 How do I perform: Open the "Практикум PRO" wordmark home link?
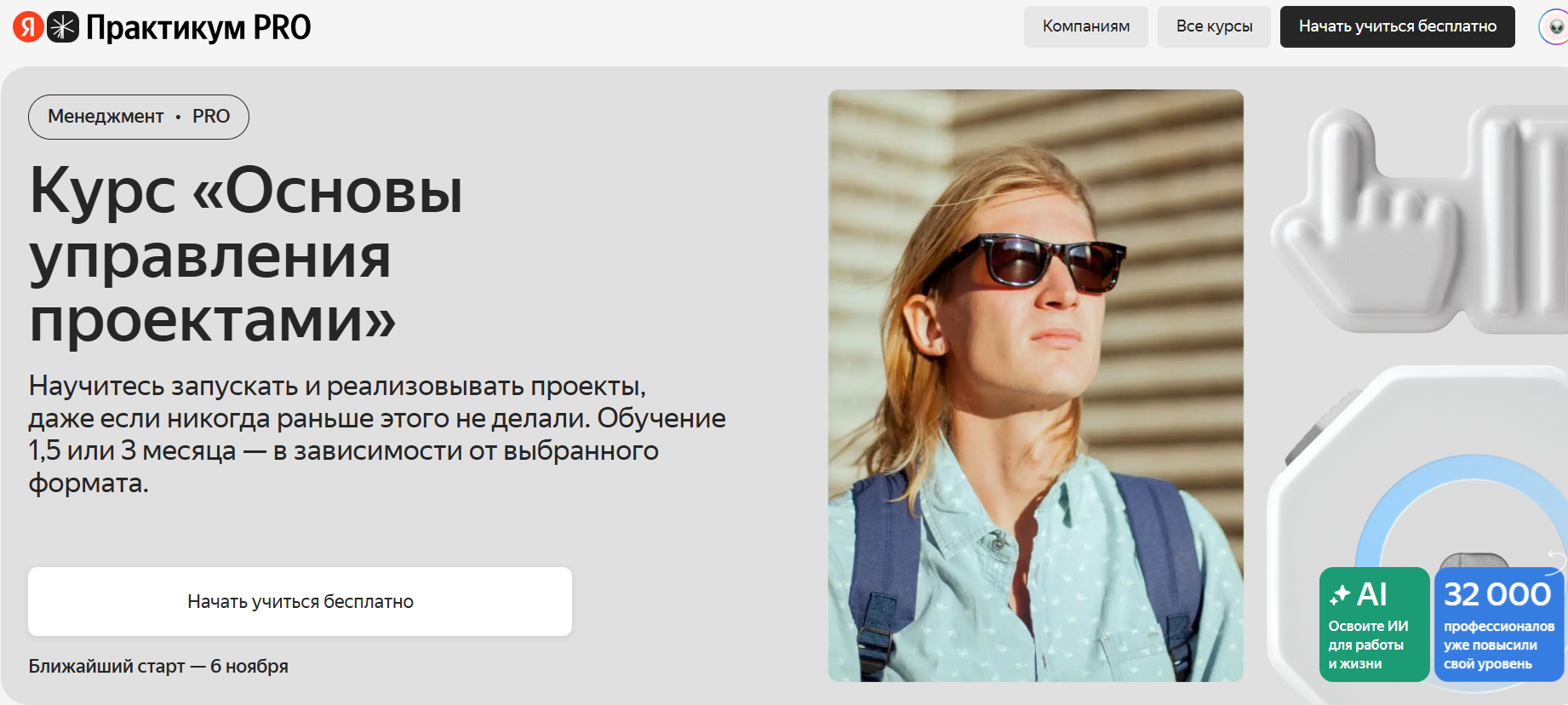198,27
